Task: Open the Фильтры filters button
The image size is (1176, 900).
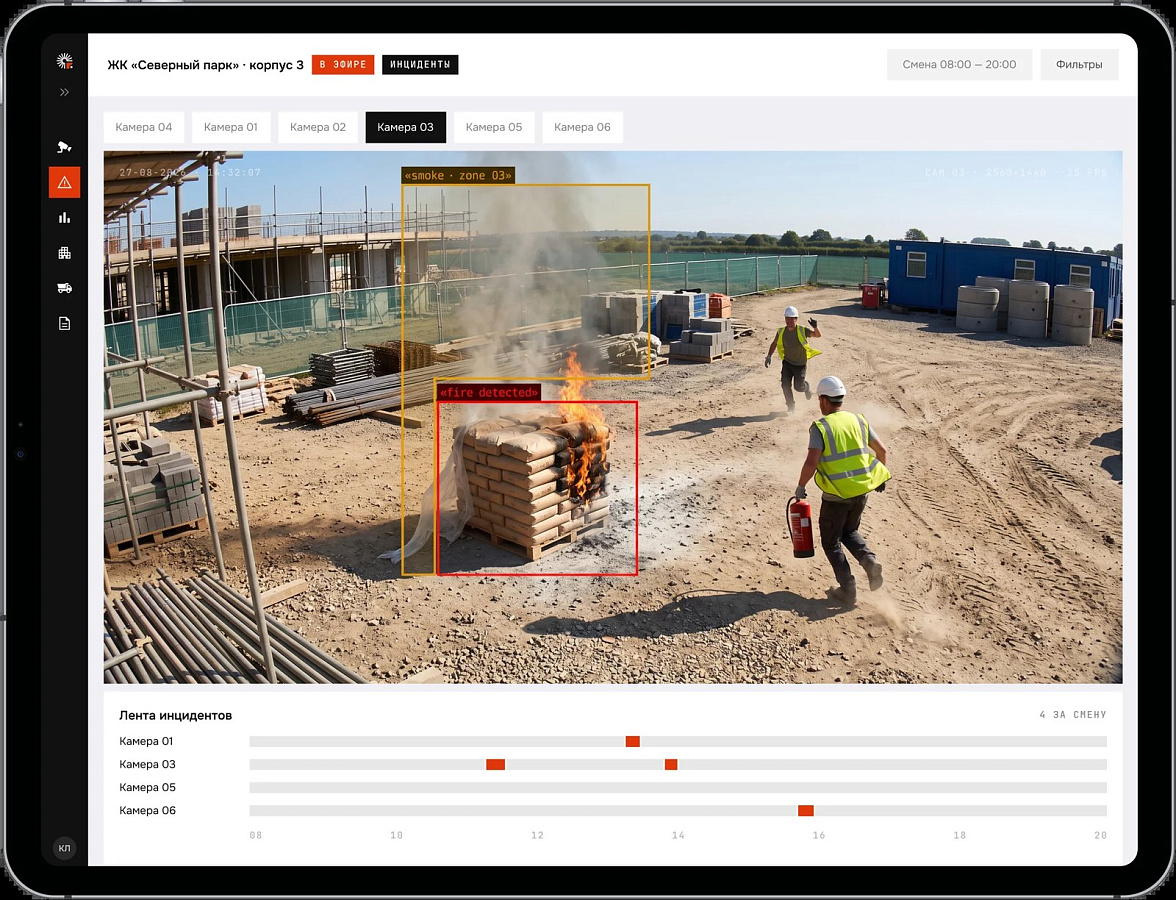Action: [1079, 64]
